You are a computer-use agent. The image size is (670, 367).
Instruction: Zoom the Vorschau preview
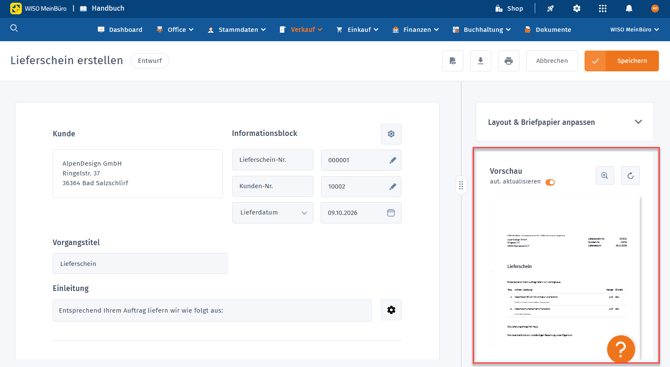[605, 176]
